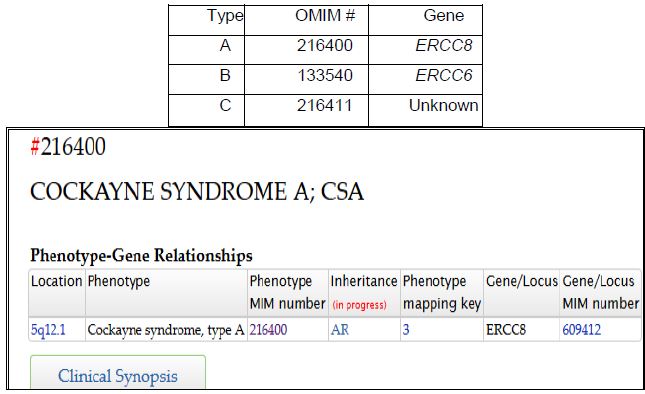Open phenotype MIM number 216400 link
The height and width of the screenshot is (394, 645).
click(x=268, y=330)
